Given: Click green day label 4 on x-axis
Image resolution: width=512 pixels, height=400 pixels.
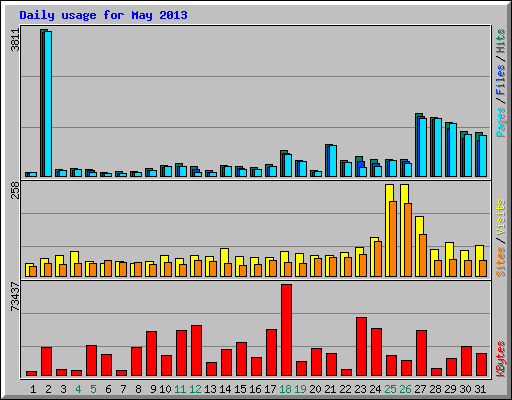Looking at the screenshot, I should coord(78,389).
